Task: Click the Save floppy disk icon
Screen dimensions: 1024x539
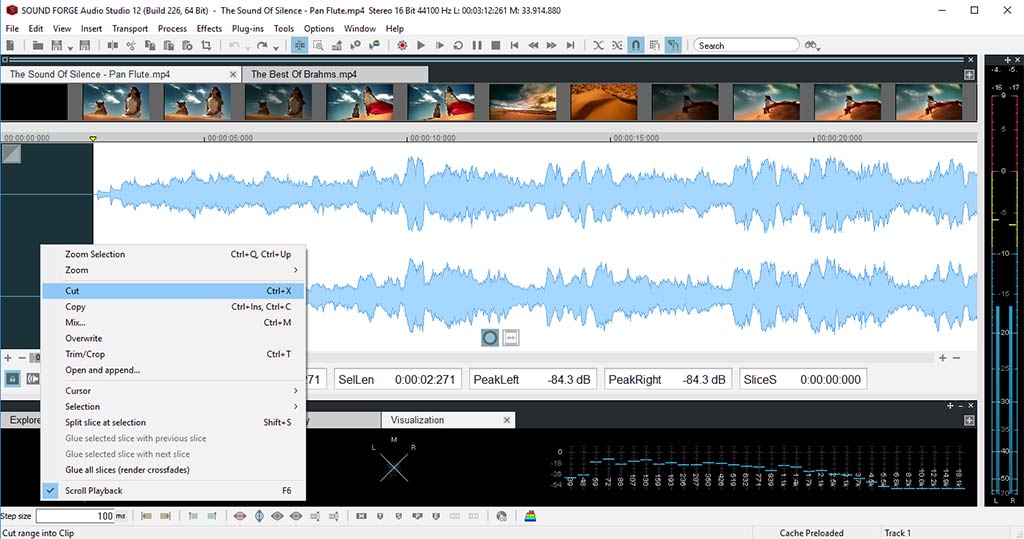Action: (x=57, y=45)
